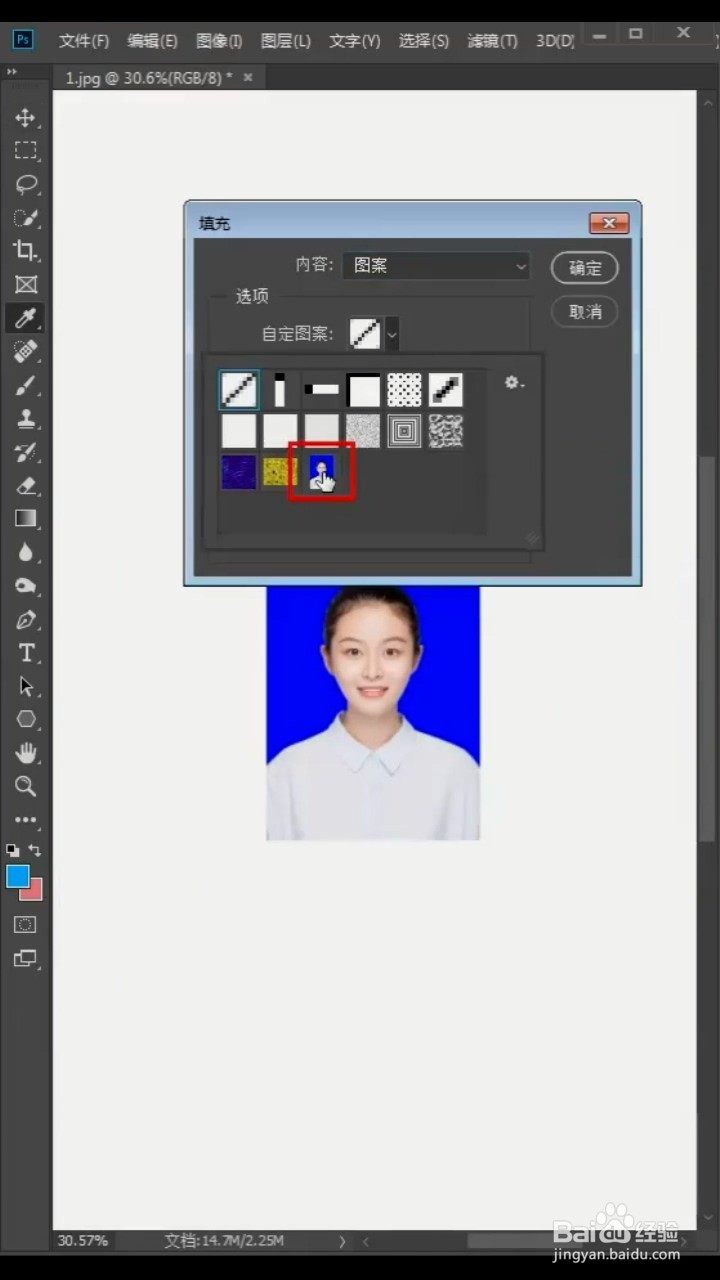This screenshot has width=720, height=1280.
Task: Close the 1.jpg document tab
Action: click(248, 77)
